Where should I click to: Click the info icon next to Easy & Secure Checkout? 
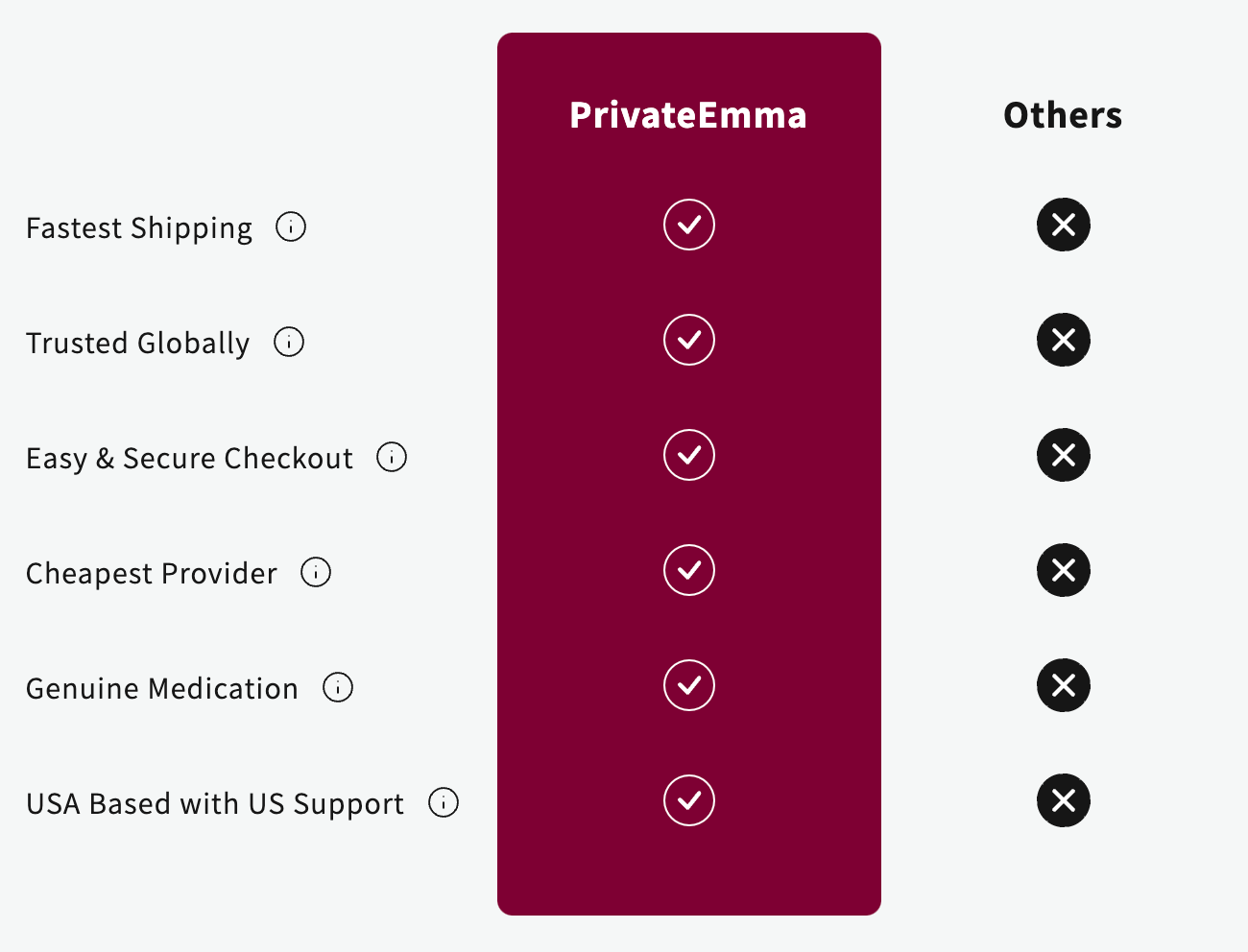(x=392, y=457)
